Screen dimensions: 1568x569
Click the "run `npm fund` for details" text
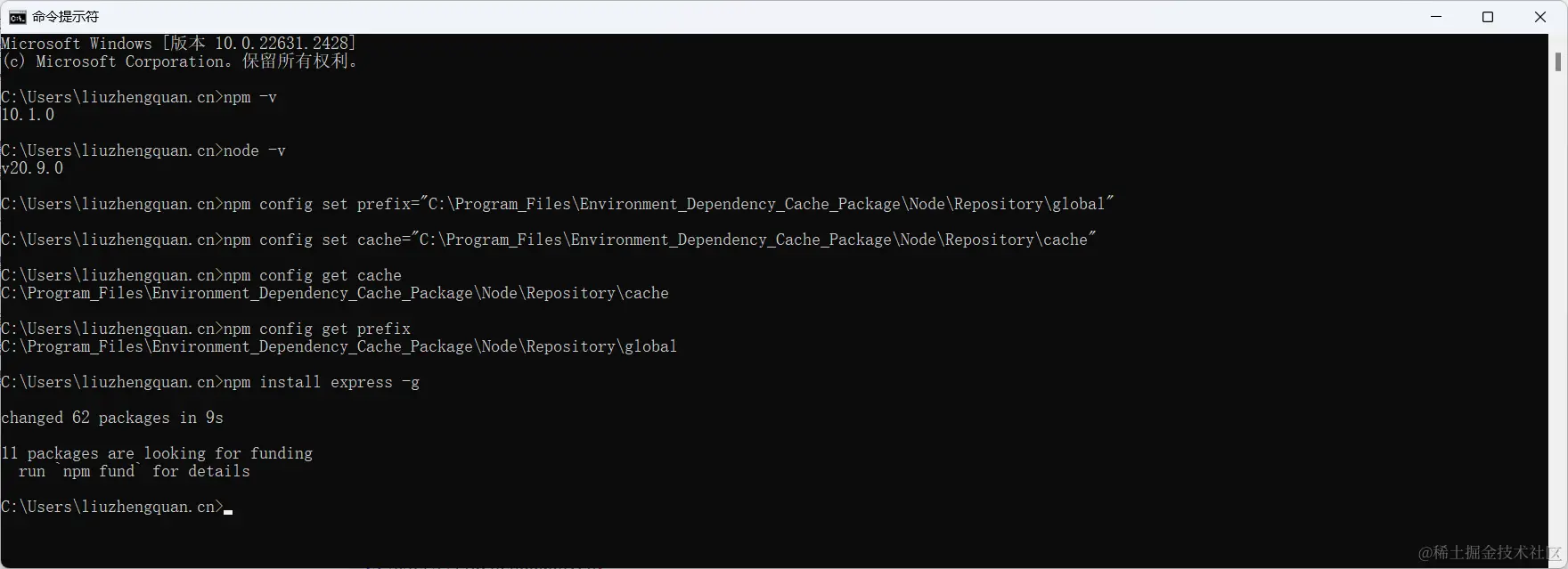click(134, 471)
